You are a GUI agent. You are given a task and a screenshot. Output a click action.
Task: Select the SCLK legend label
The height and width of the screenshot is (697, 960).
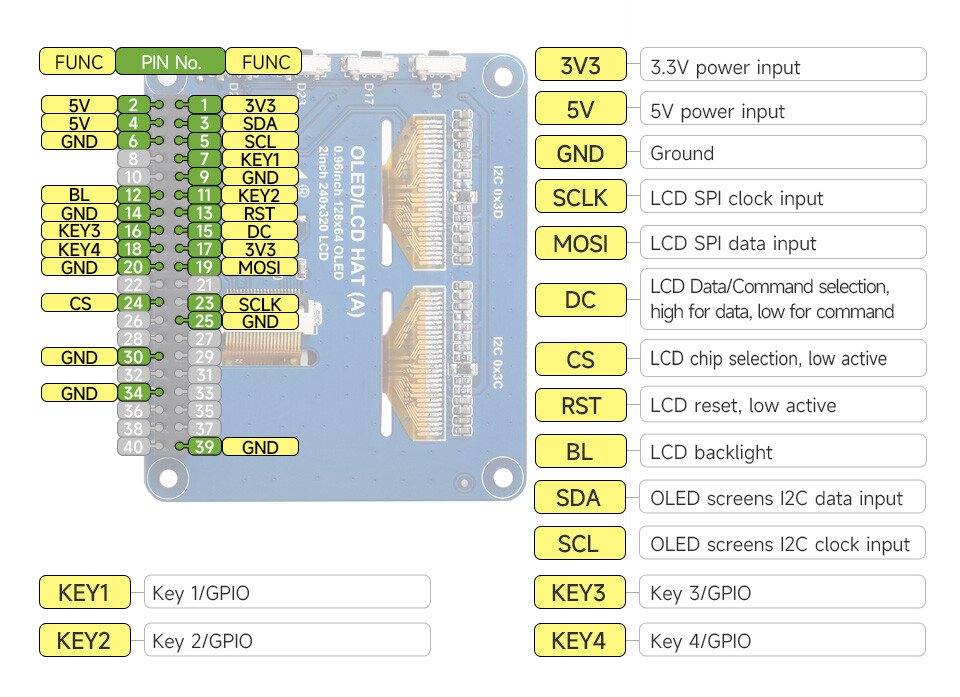(580, 197)
